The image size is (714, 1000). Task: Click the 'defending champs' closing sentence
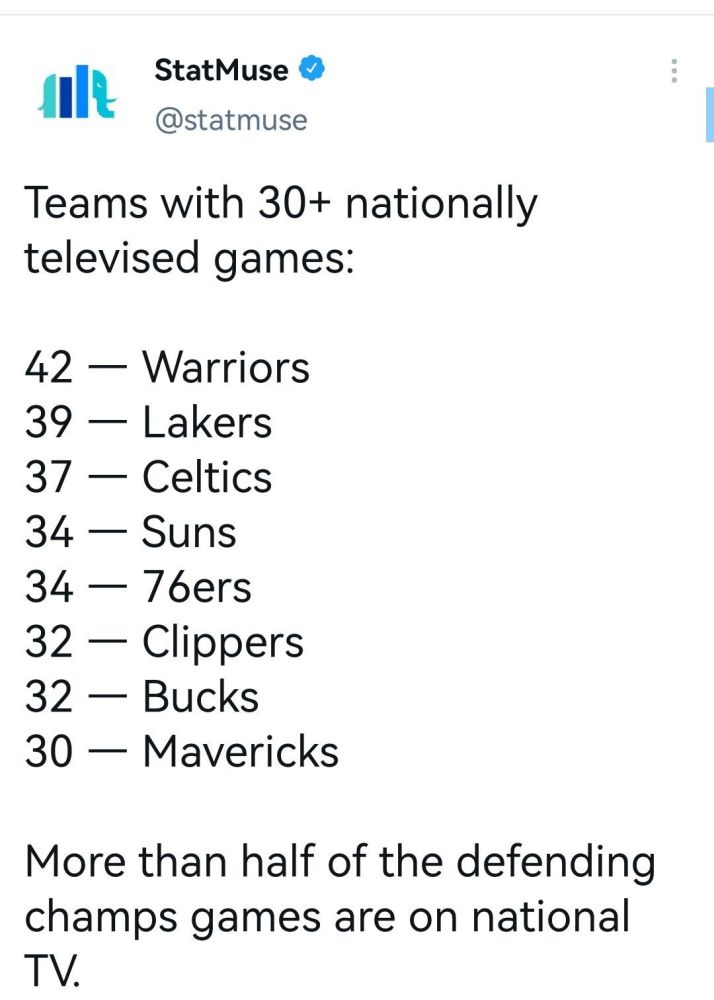coord(340,916)
